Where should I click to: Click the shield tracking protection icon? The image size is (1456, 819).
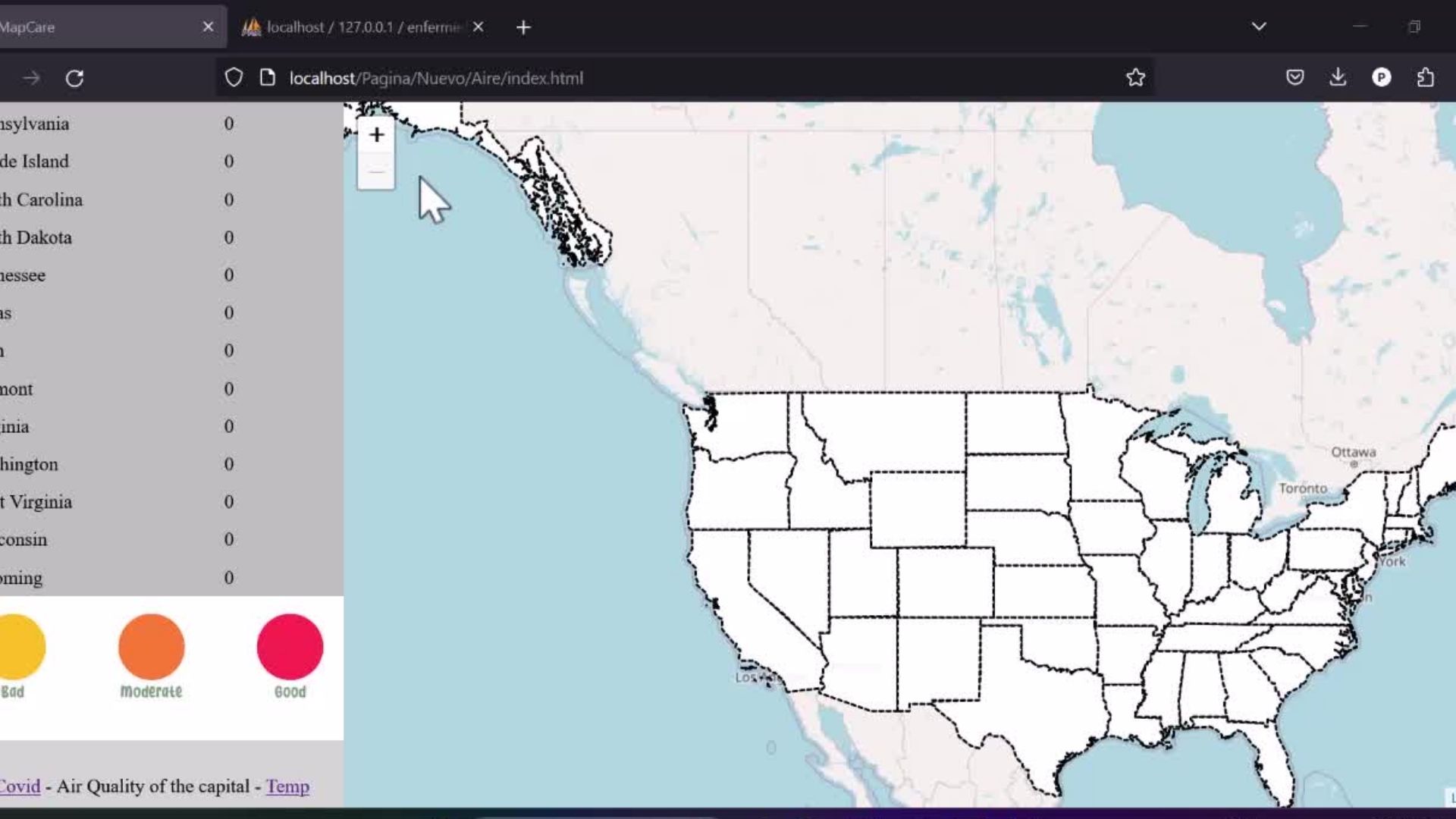click(234, 77)
